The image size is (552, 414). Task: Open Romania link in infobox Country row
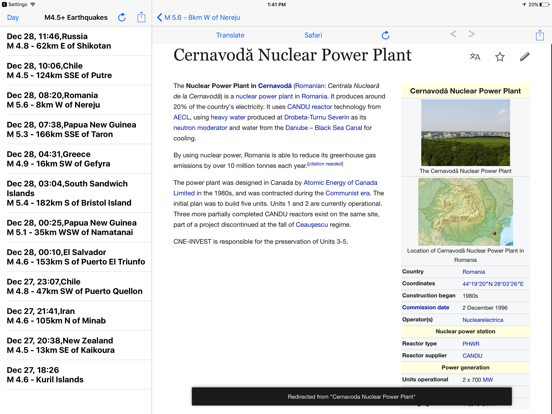click(x=473, y=272)
